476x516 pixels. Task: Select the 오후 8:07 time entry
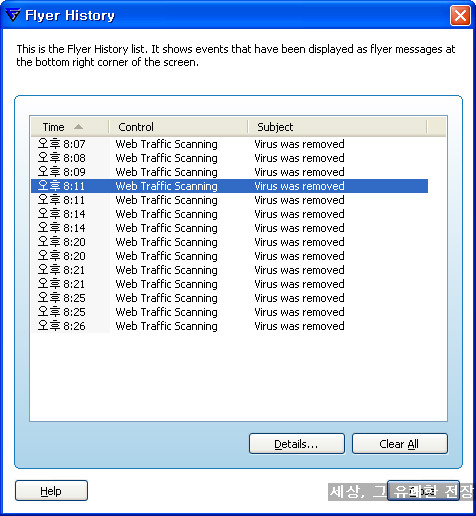click(x=62, y=144)
